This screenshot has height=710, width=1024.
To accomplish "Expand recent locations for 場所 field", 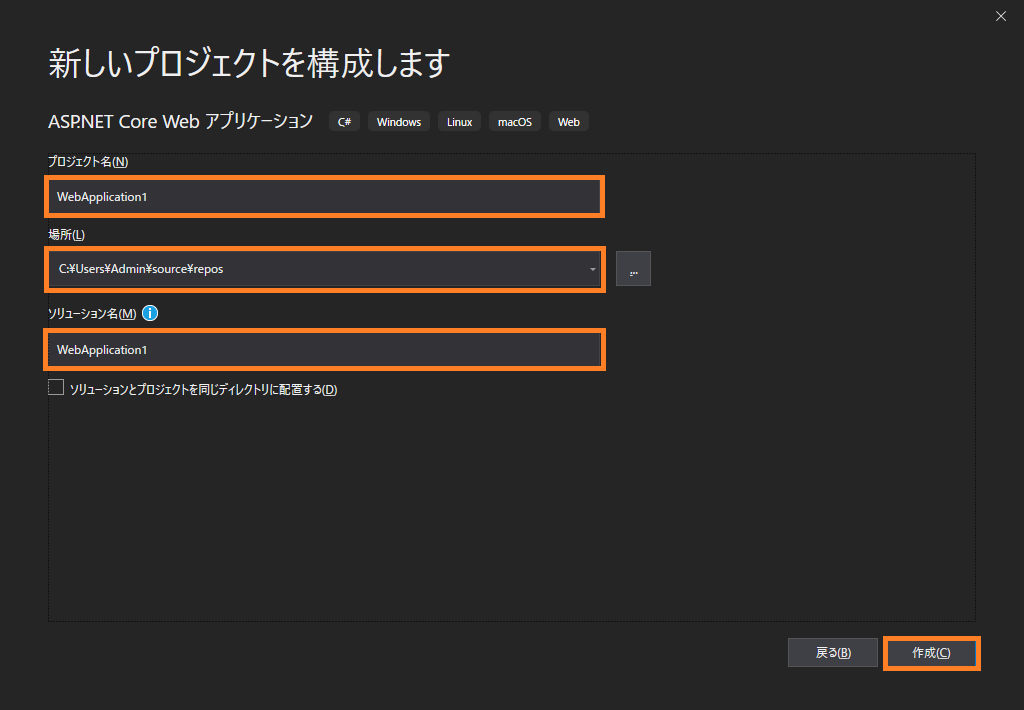I will (591, 268).
